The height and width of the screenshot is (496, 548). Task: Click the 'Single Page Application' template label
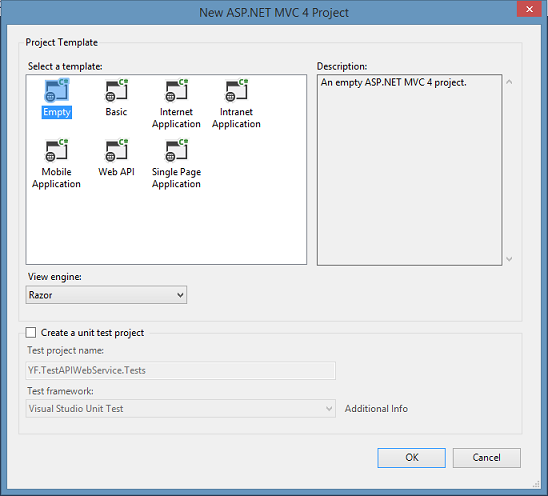pos(176,178)
